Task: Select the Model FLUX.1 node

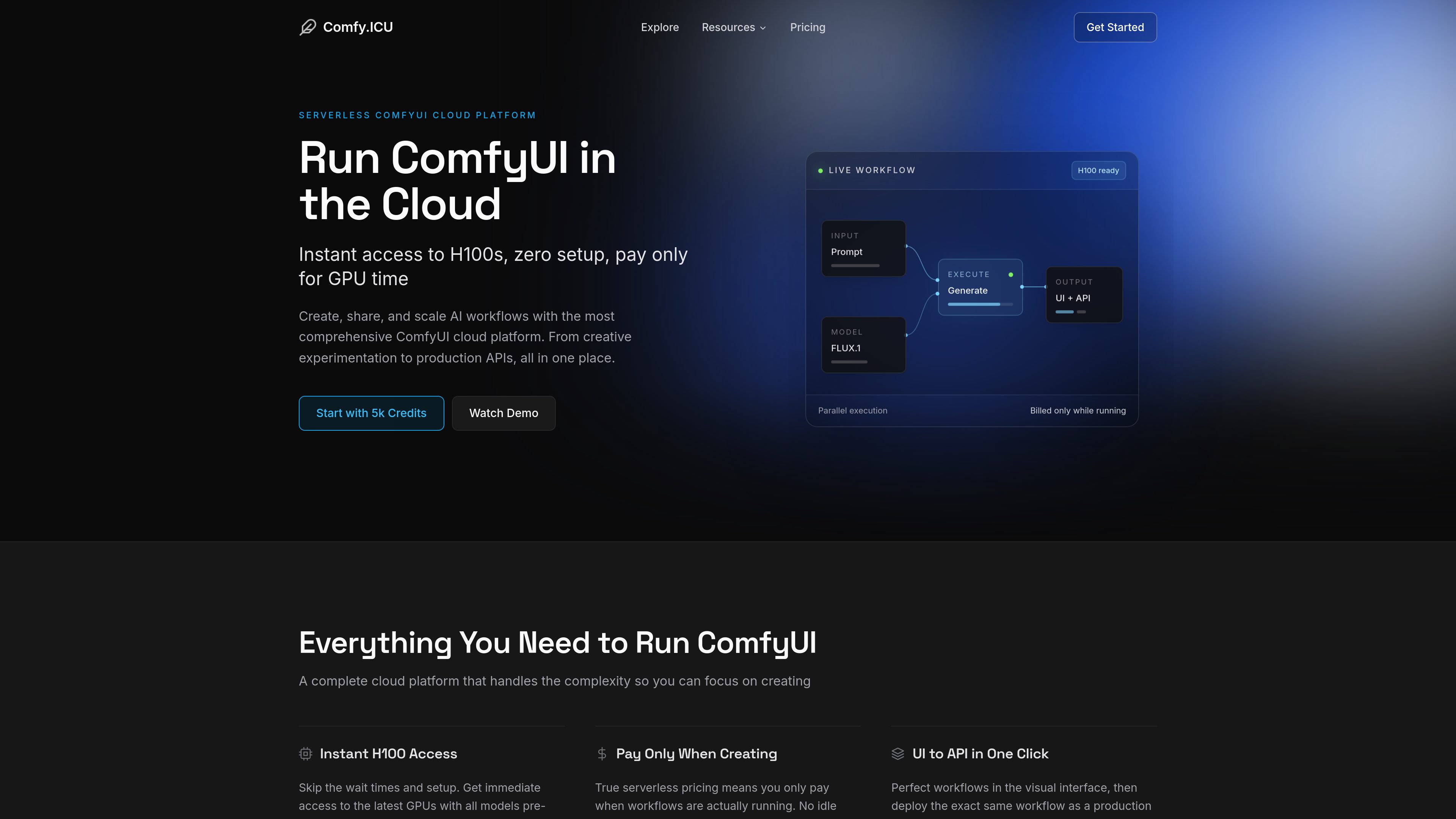Action: click(863, 345)
